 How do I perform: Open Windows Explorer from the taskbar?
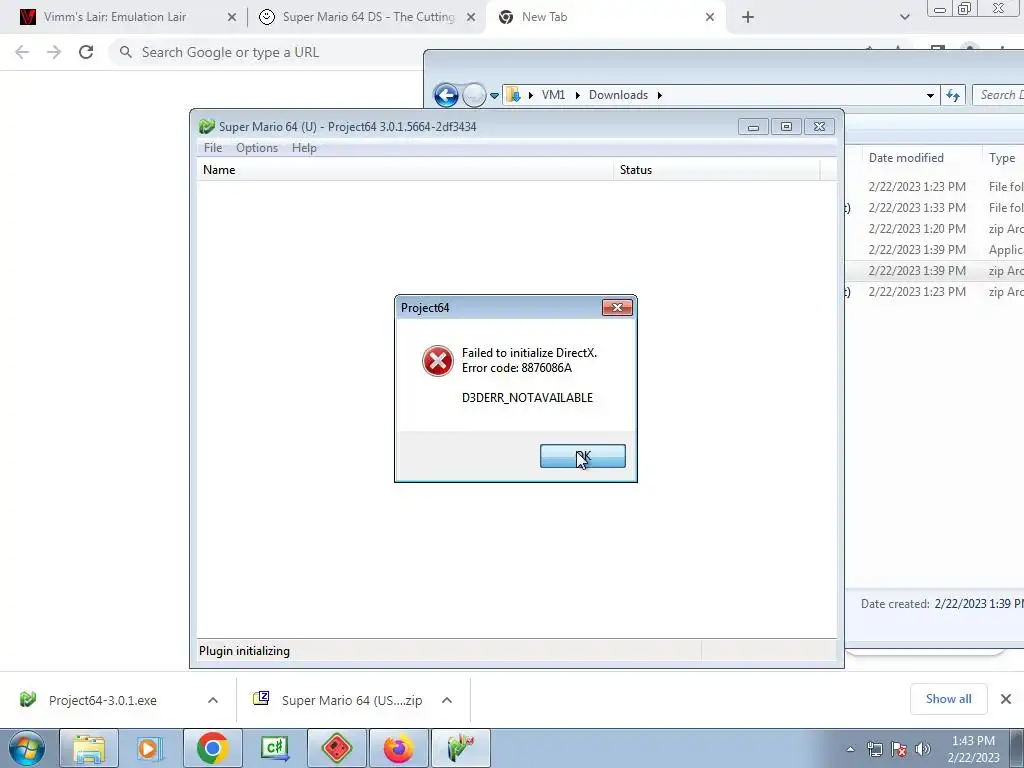coord(89,748)
